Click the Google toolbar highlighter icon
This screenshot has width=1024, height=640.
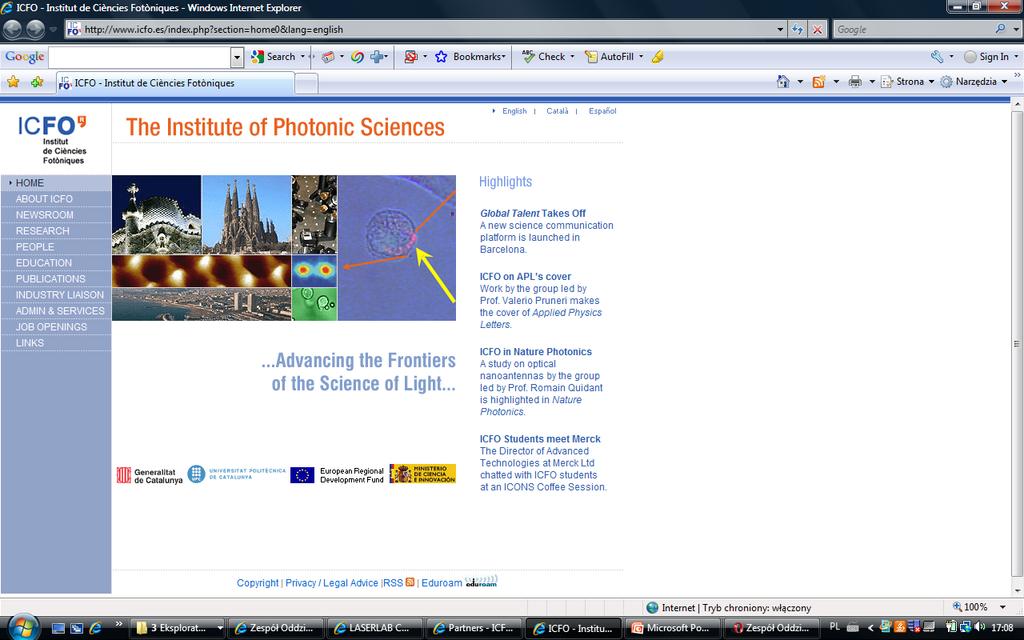(658, 57)
